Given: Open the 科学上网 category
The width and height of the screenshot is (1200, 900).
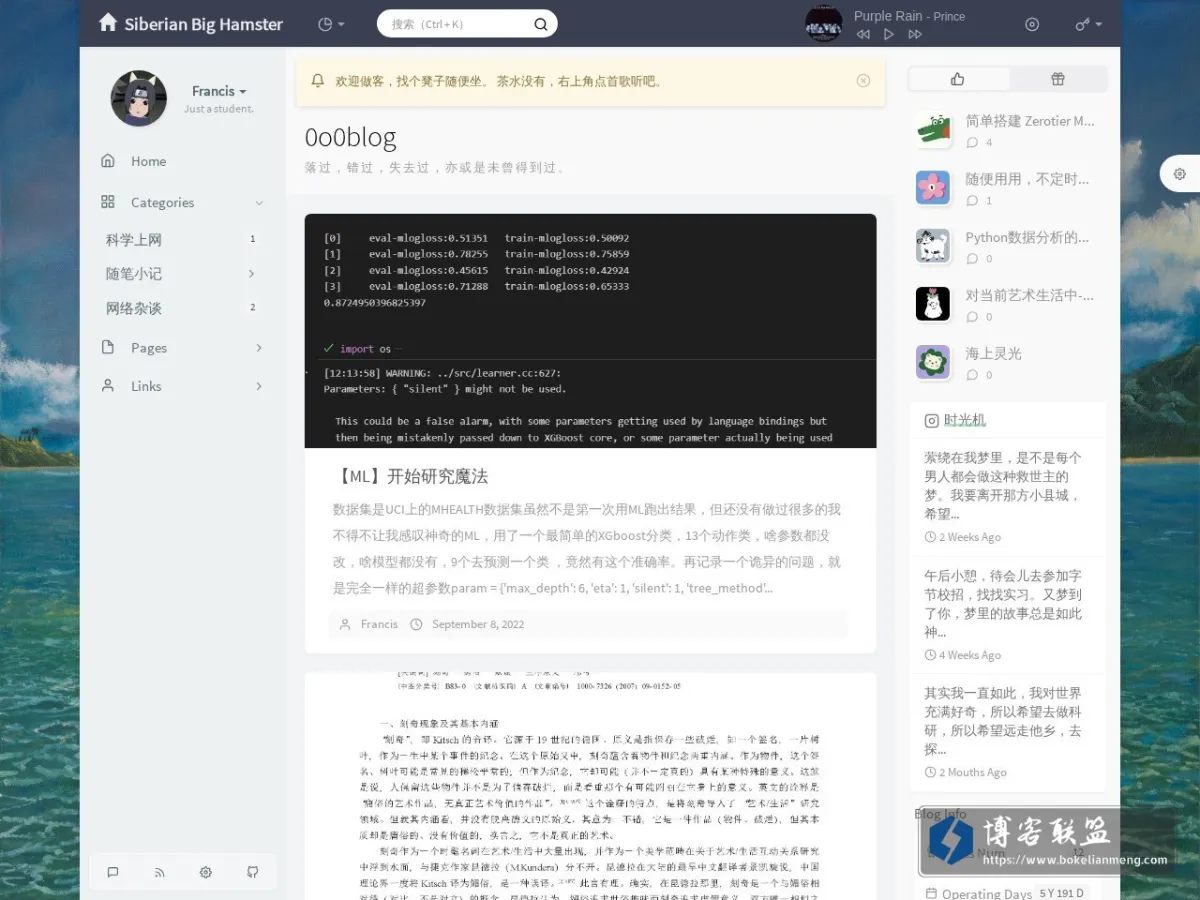Looking at the screenshot, I should 134,240.
